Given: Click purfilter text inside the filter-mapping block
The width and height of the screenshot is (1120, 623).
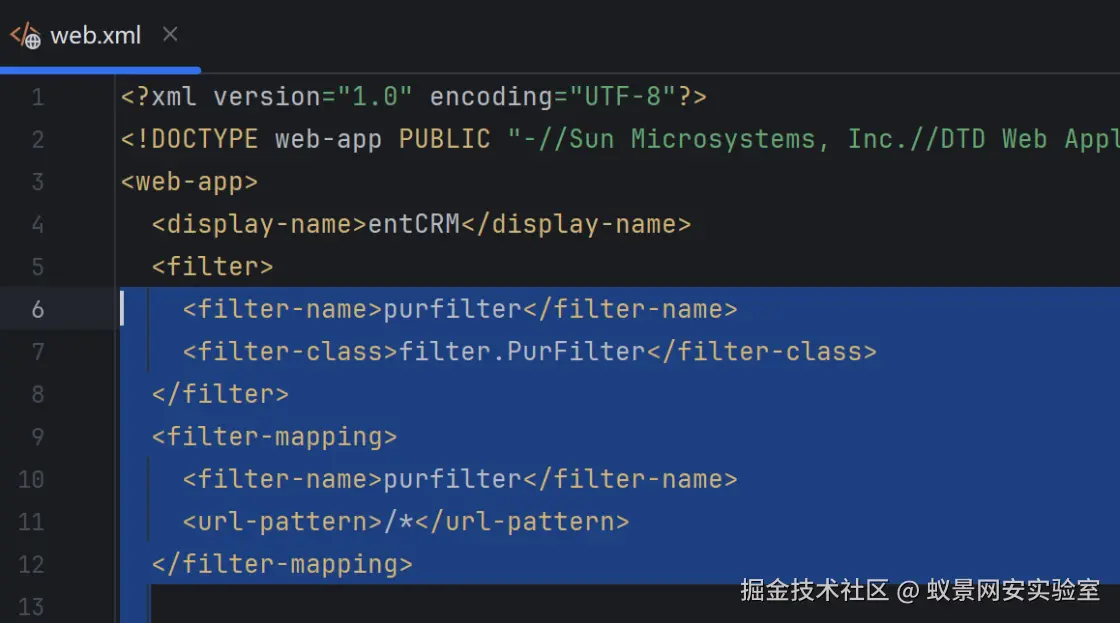Looking at the screenshot, I should point(452,479).
